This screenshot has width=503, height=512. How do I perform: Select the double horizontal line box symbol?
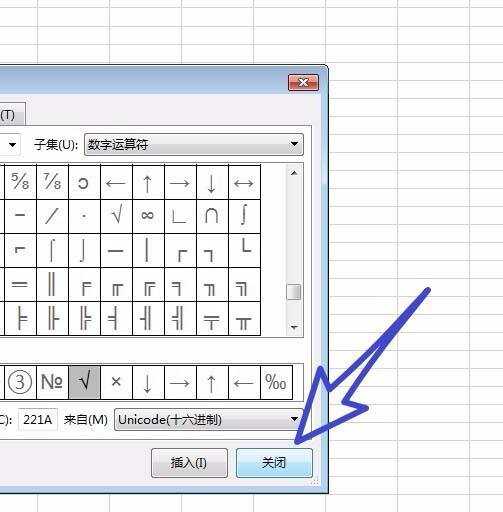(x=20, y=285)
